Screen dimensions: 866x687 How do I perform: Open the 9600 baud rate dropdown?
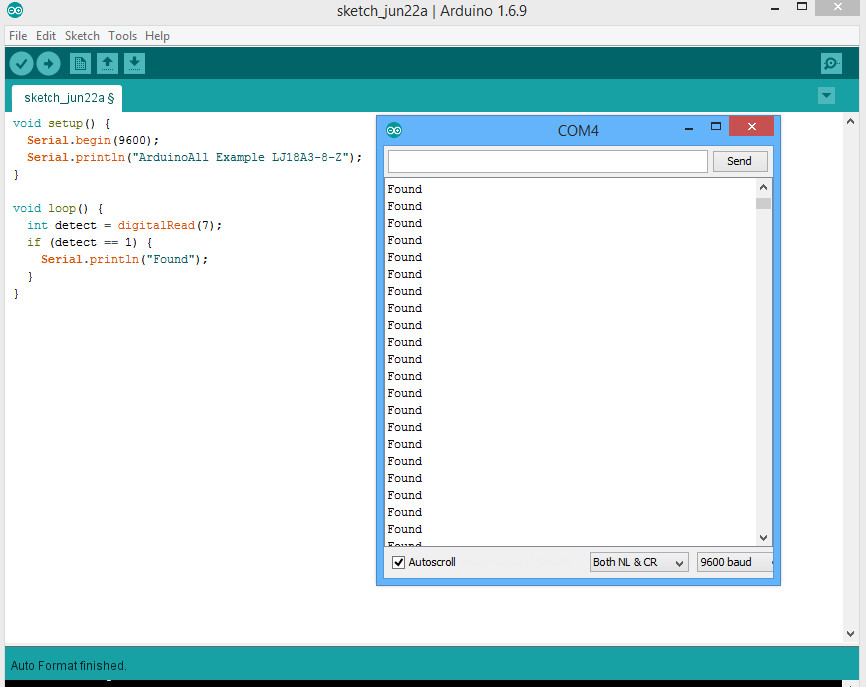(x=735, y=562)
